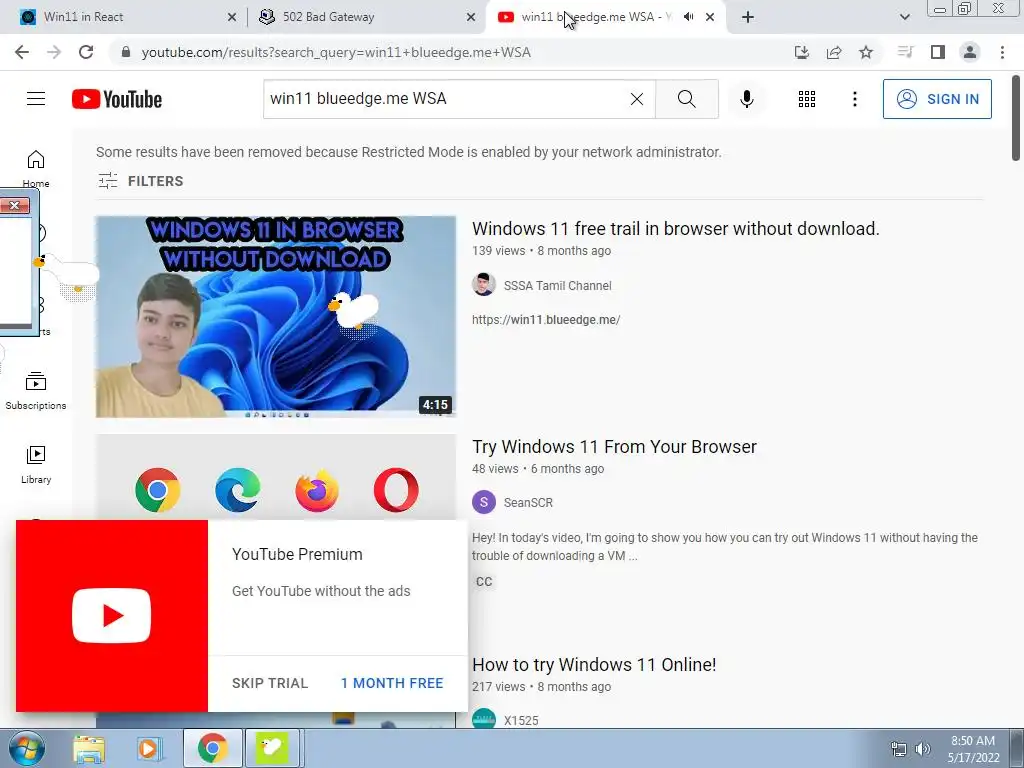Open volume control in system tray
This screenshot has height=768, width=1024.
(923, 749)
